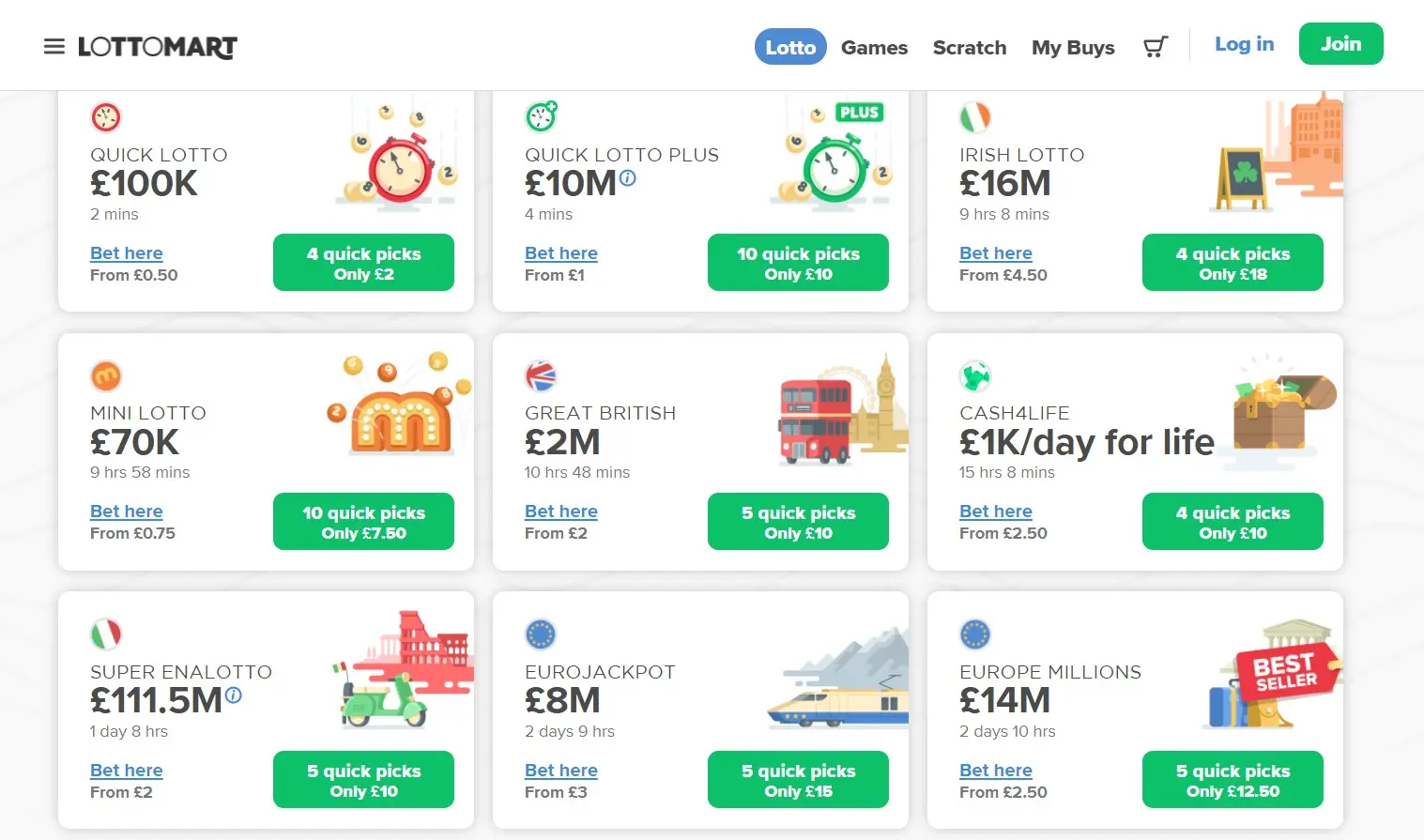
Task: Click the Irish flag icon on Irish Lotto
Action: [x=975, y=117]
